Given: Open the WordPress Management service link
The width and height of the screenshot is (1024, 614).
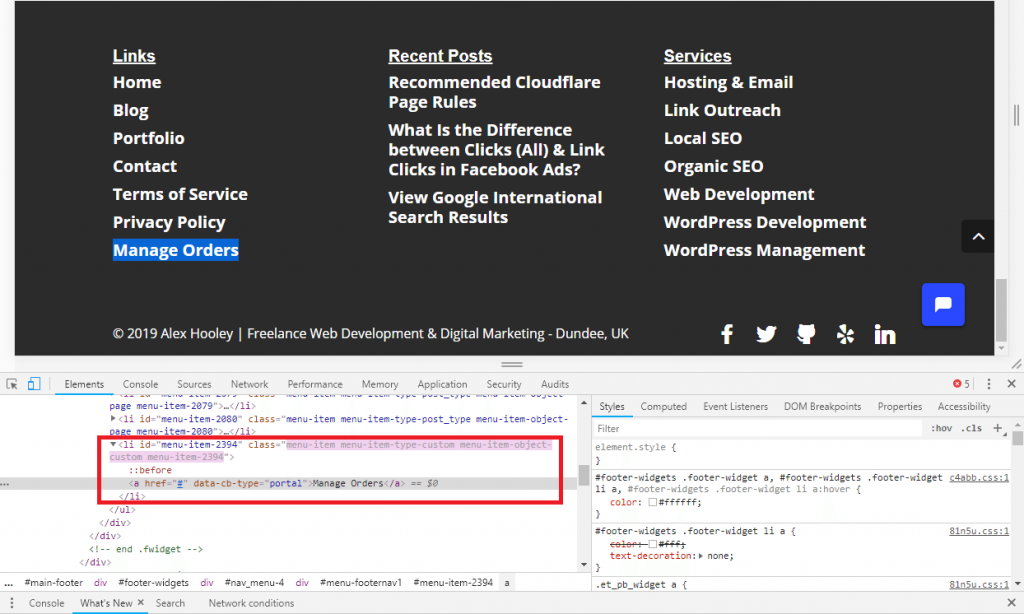Looking at the screenshot, I should (x=764, y=250).
